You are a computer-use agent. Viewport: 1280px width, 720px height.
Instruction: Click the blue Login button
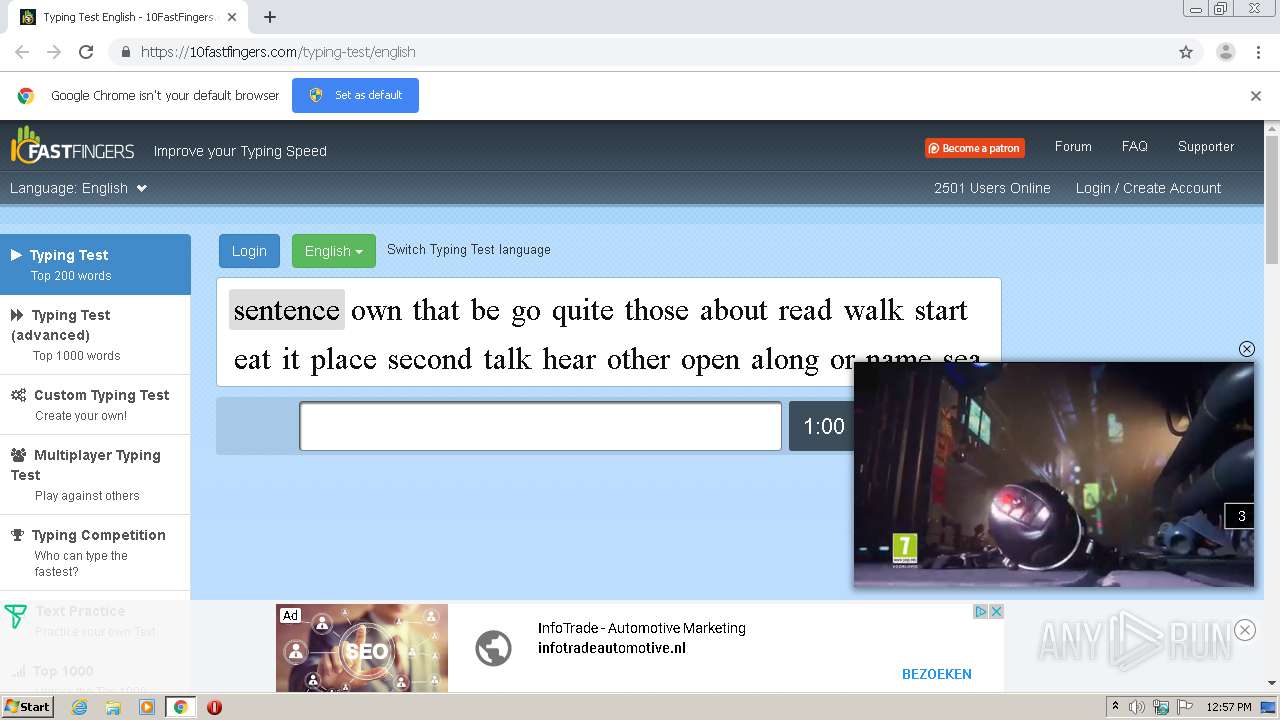click(x=249, y=251)
